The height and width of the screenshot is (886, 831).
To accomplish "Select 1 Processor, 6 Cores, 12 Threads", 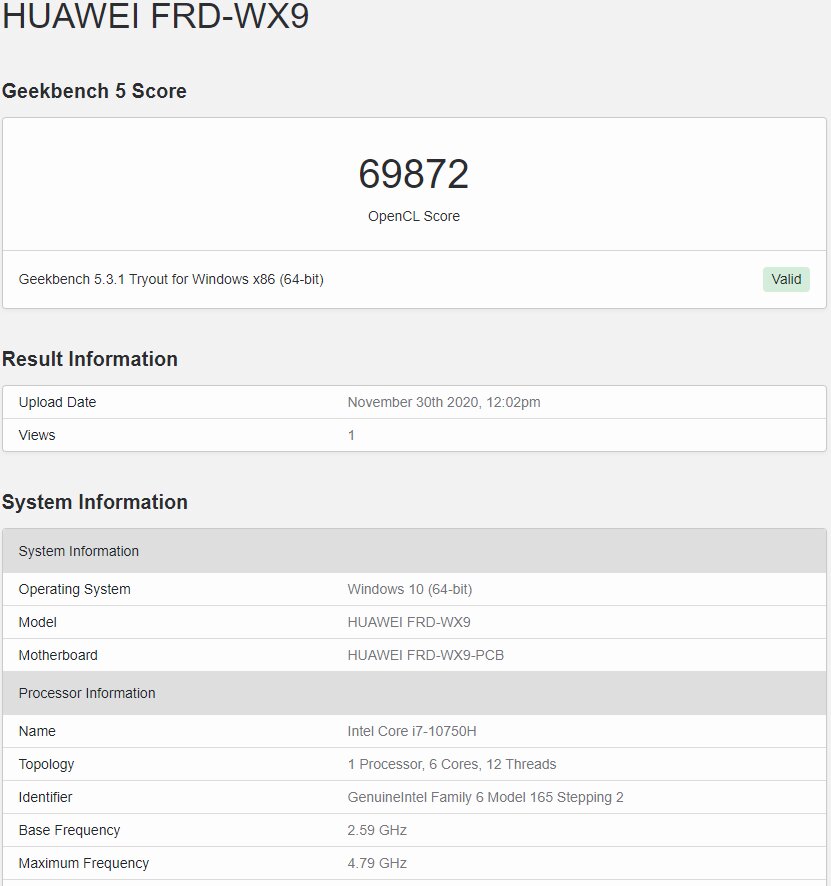I will [451, 765].
